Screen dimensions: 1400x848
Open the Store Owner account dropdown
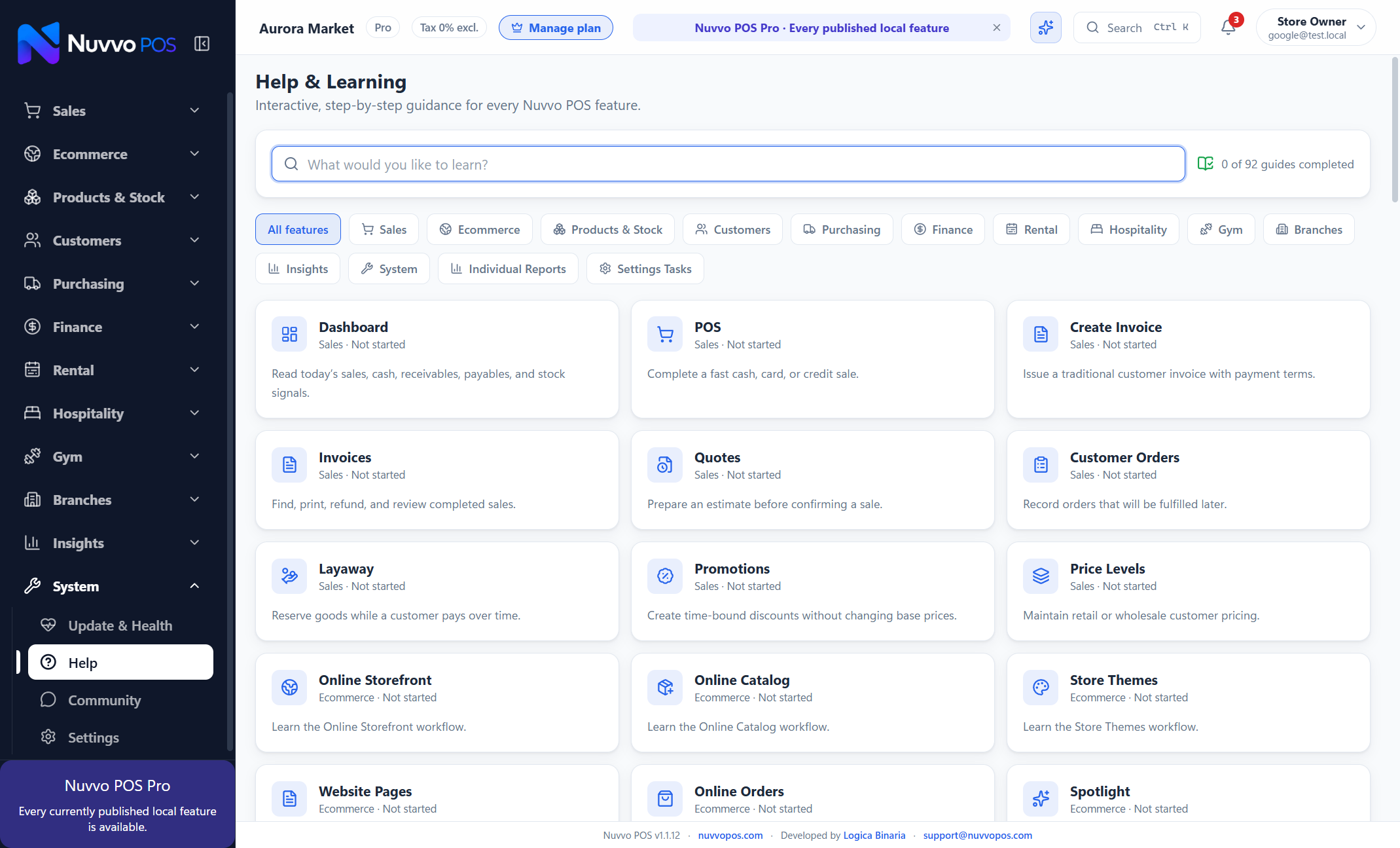tap(1316, 28)
